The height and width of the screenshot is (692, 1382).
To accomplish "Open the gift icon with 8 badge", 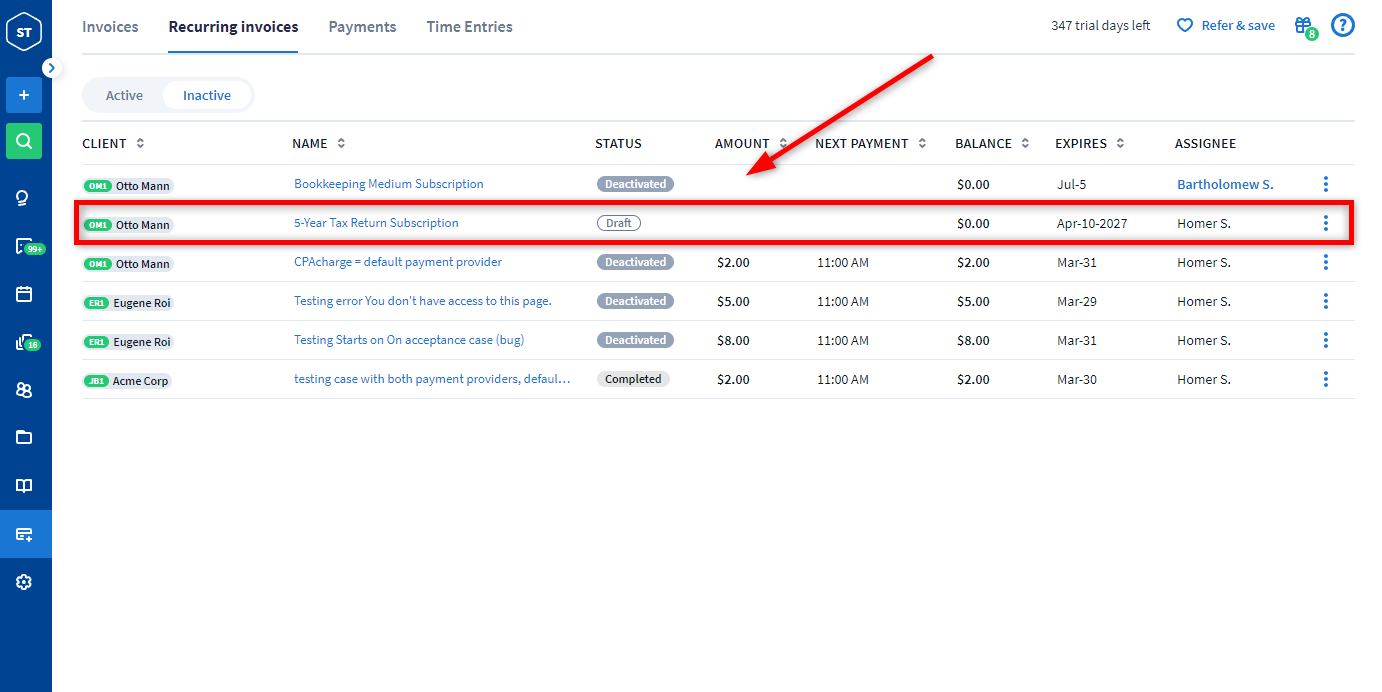I will pyautogui.click(x=1305, y=27).
